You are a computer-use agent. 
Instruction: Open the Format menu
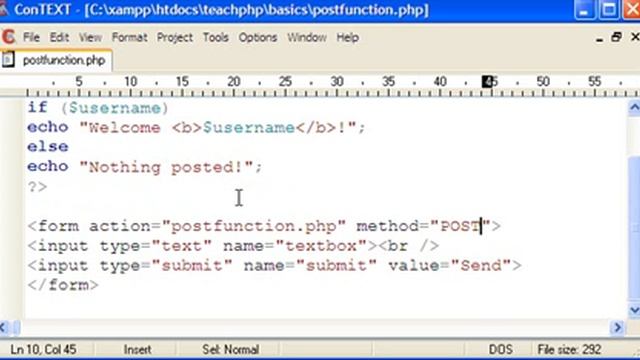(129, 38)
